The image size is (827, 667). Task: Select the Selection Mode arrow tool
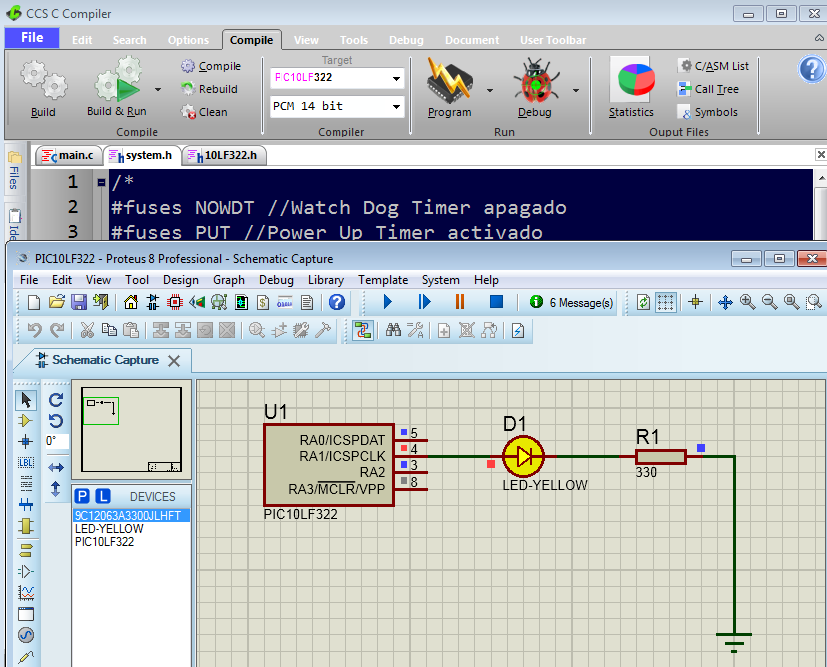(25, 400)
